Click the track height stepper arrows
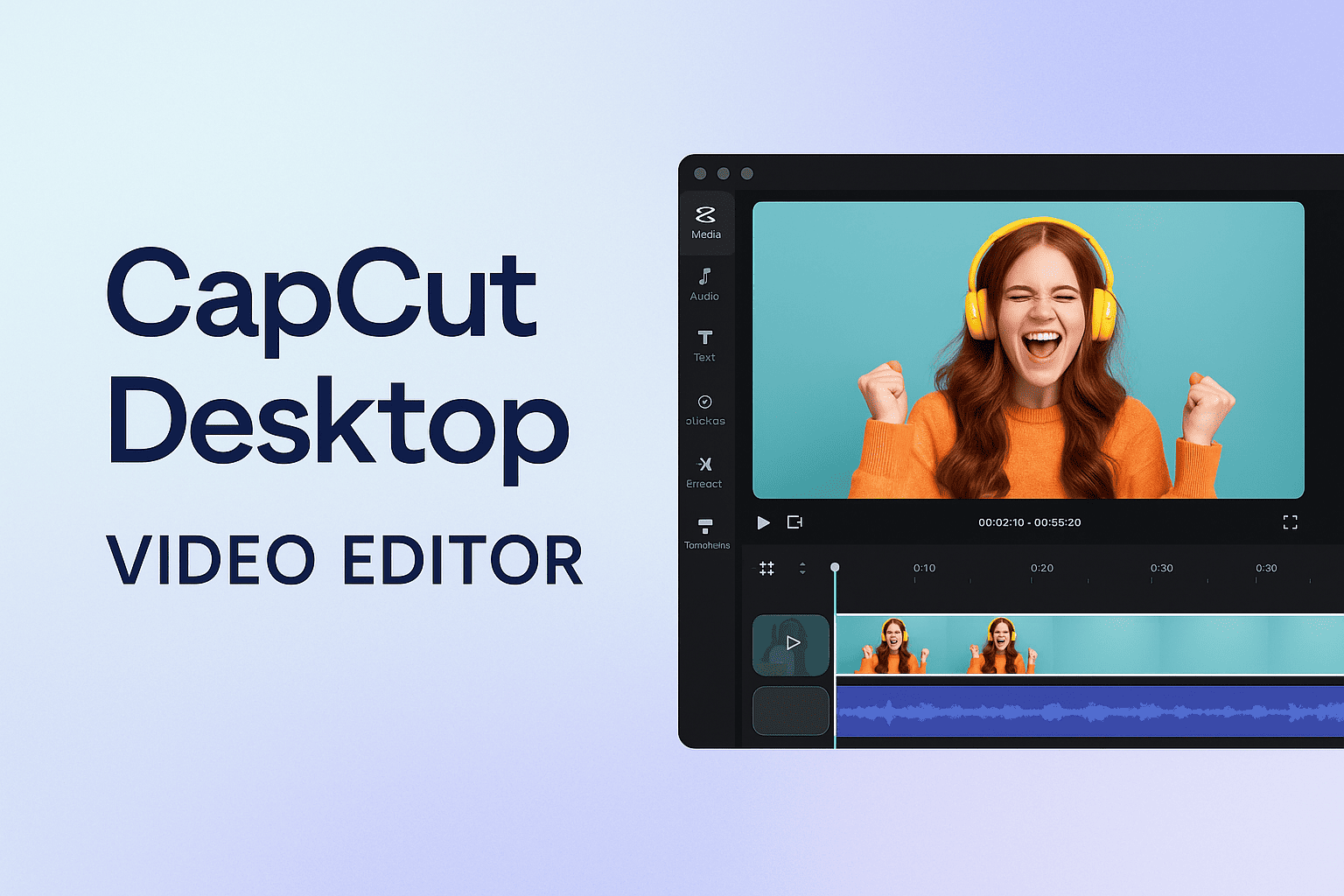 click(802, 568)
